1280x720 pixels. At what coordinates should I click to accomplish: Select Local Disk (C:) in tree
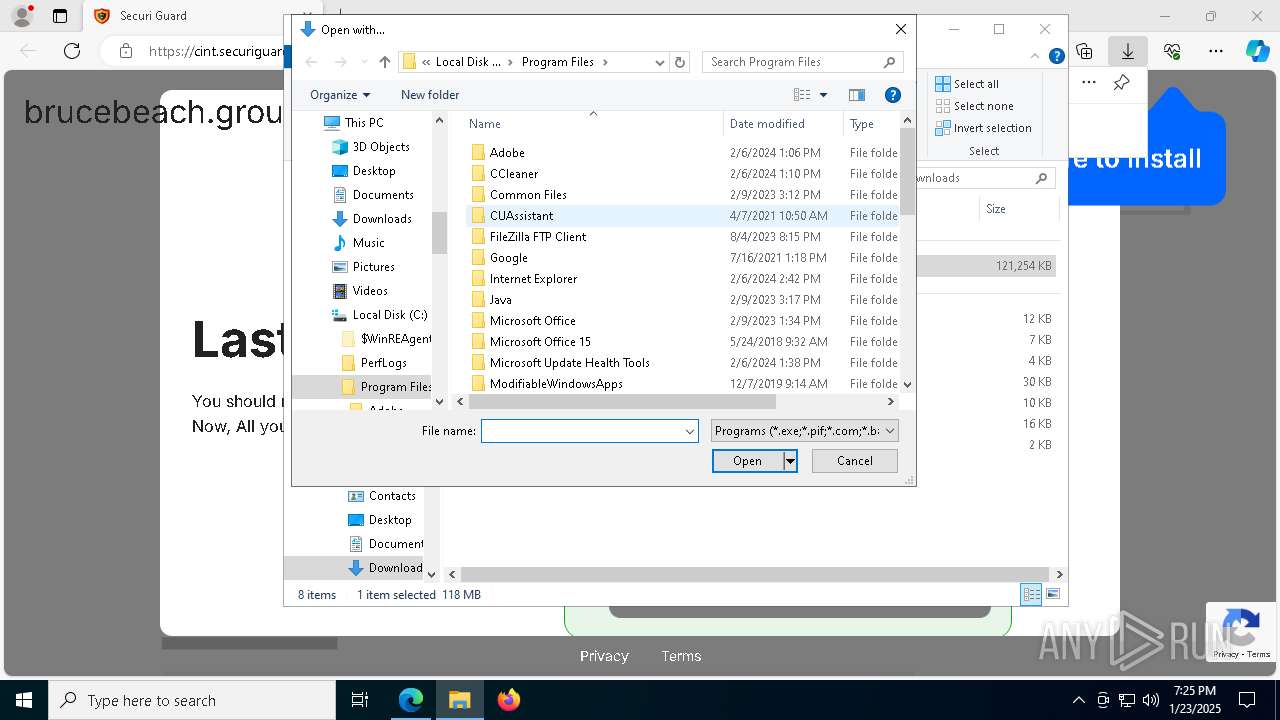tap(389, 315)
